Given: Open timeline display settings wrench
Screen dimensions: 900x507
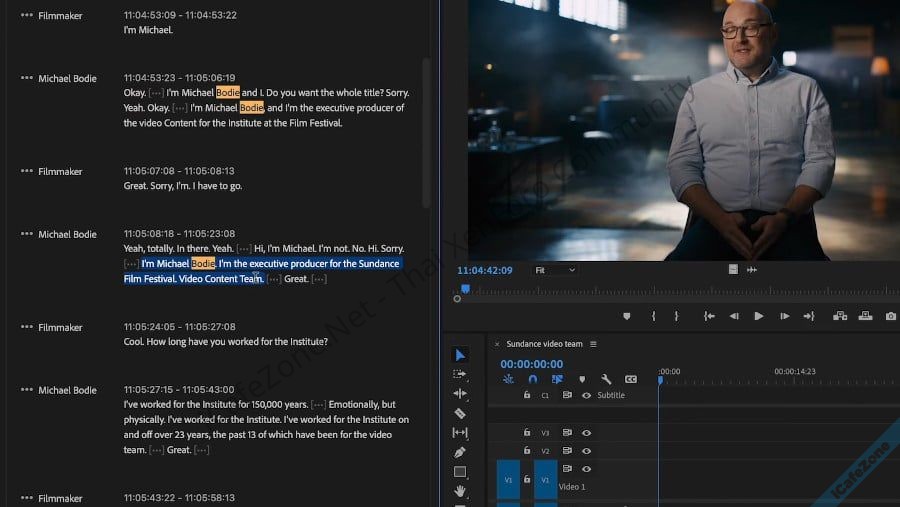Looking at the screenshot, I should 606,380.
